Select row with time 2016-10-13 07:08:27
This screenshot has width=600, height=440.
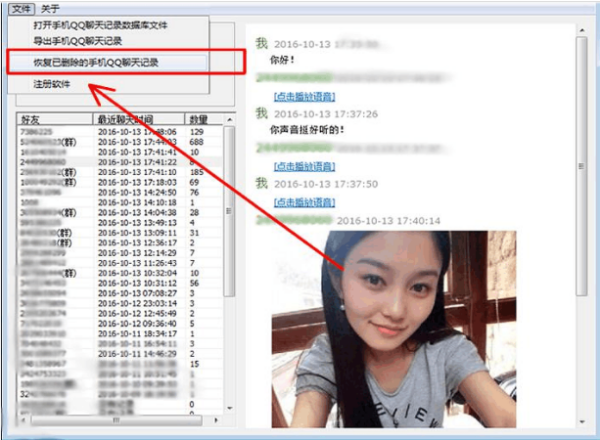(x=119, y=293)
